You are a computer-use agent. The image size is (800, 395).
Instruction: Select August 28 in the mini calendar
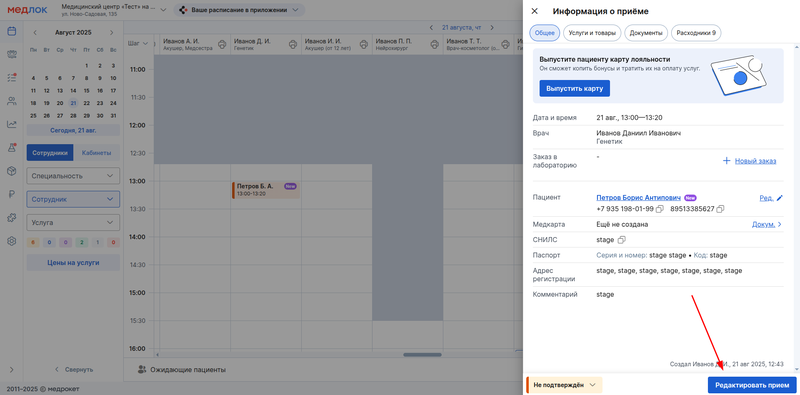[73, 115]
